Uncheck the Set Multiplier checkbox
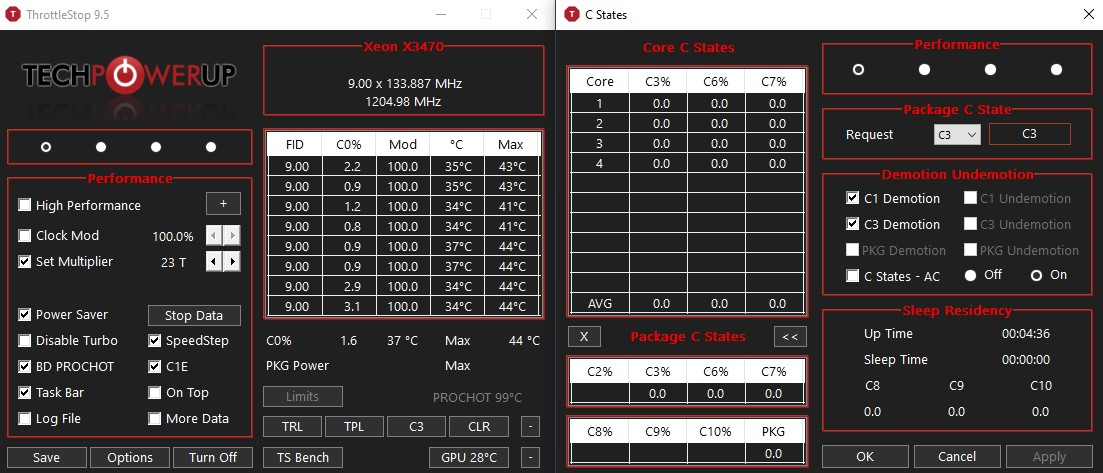 tap(25, 262)
